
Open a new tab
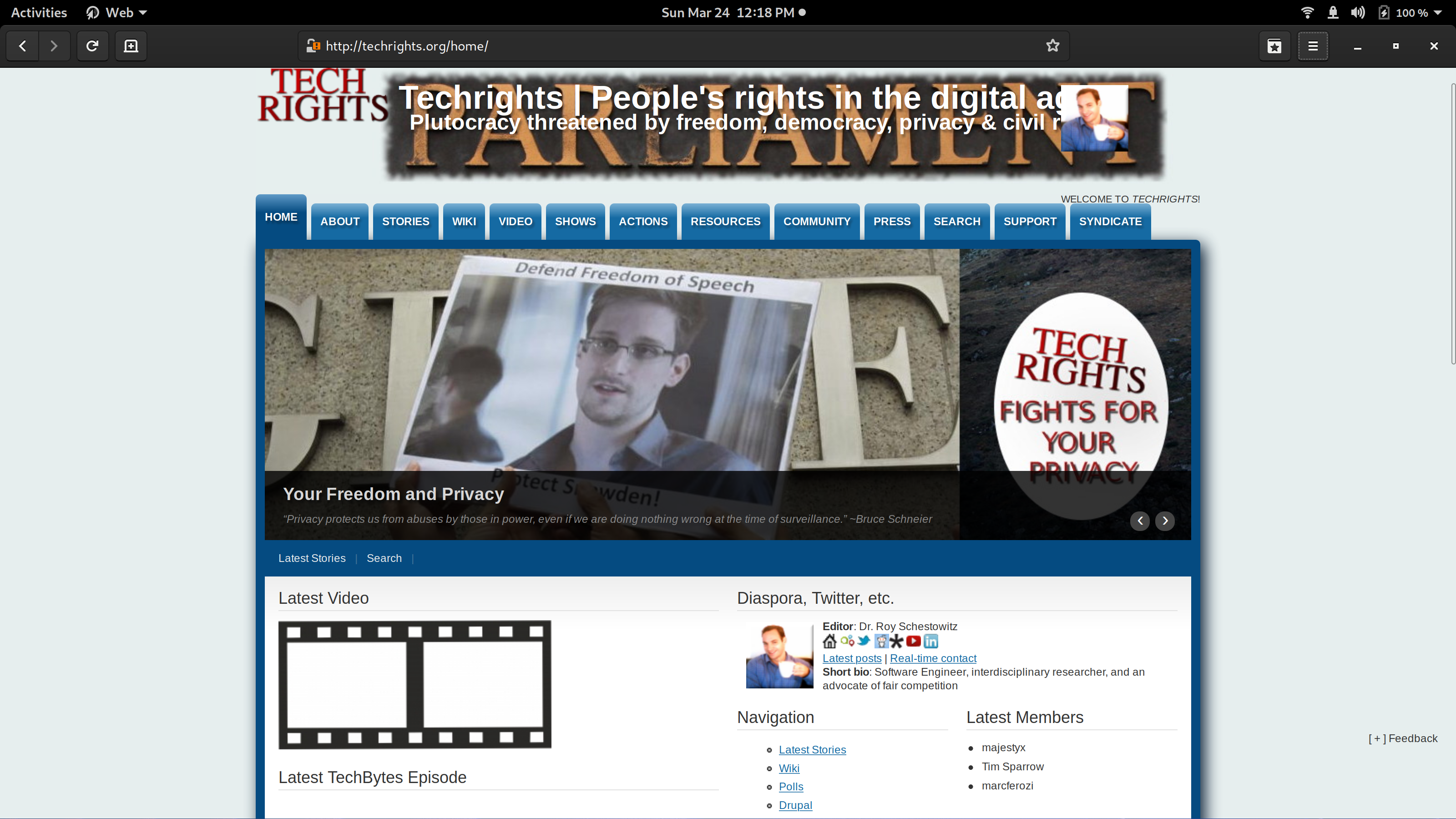point(131,46)
